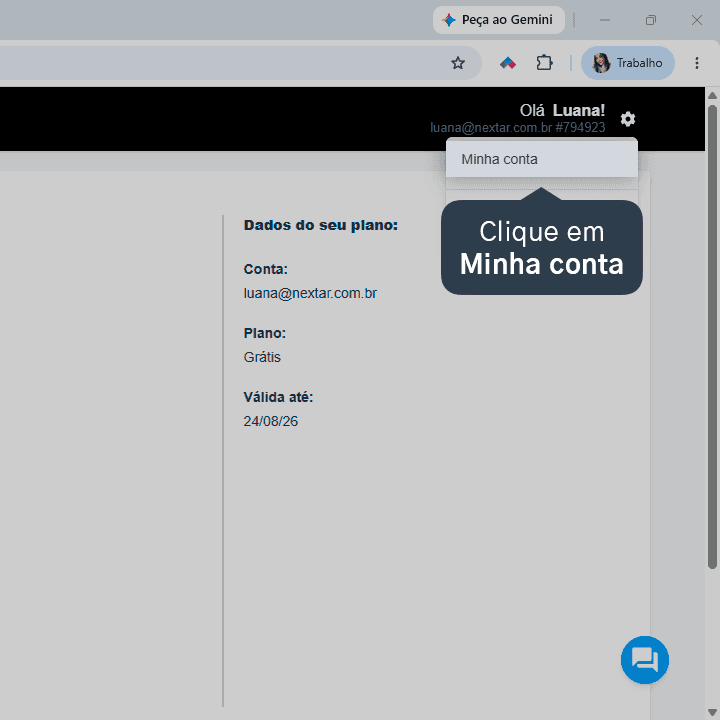Image resolution: width=720 pixels, height=720 pixels.
Task: Open the browser extensions puzzle icon
Action: pos(544,63)
